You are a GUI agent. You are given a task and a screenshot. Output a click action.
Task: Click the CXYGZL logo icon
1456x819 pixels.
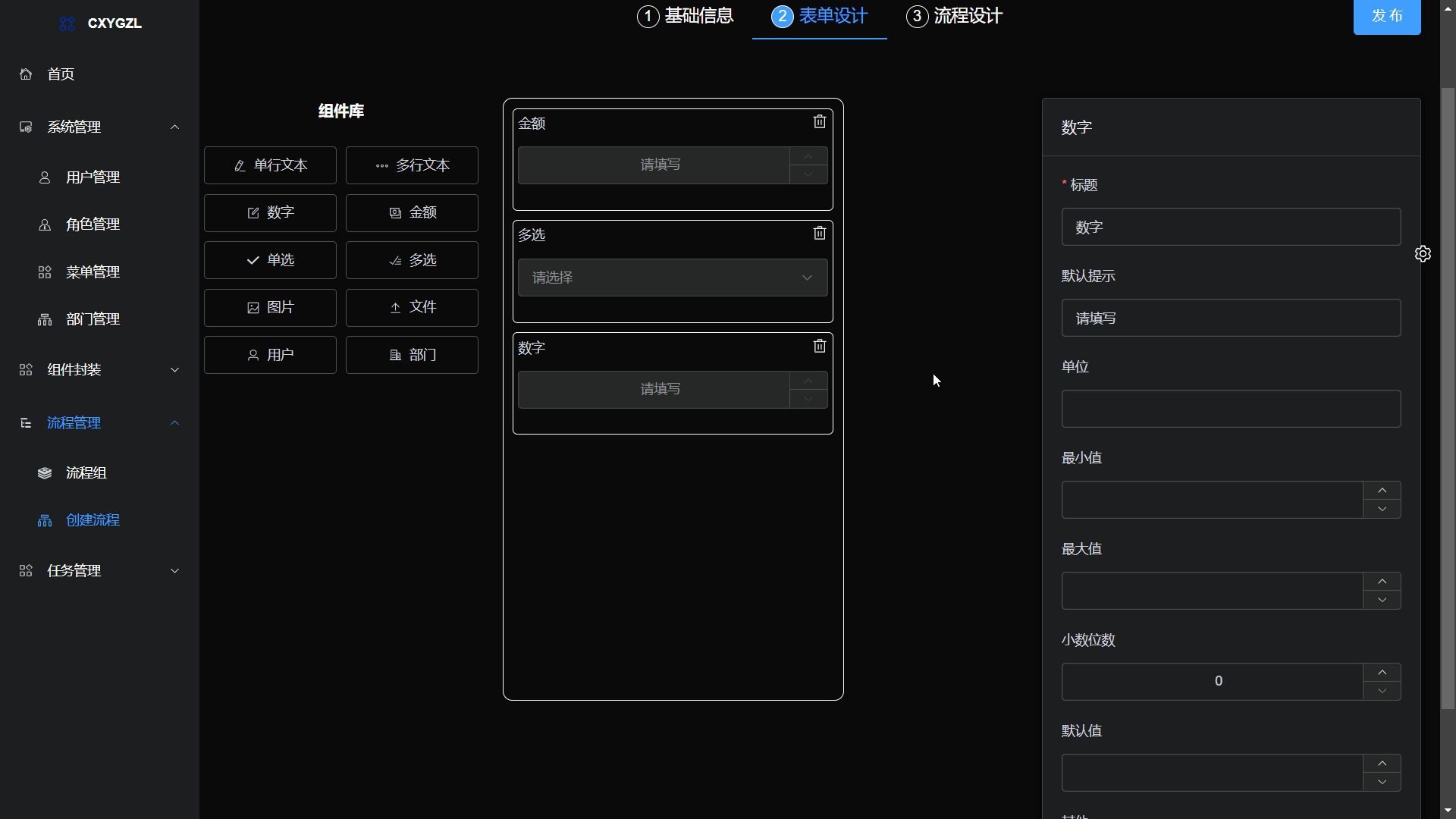(x=67, y=24)
